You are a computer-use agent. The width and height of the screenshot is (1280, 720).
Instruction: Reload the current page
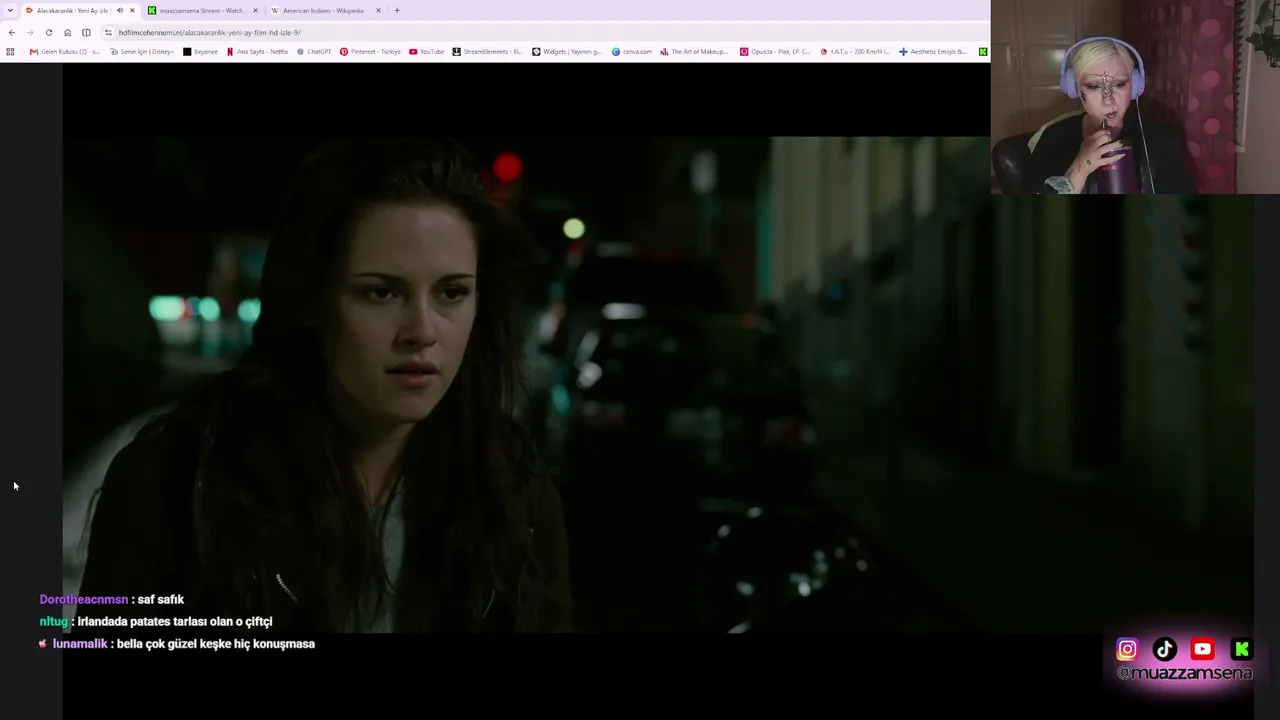pyautogui.click(x=48, y=32)
